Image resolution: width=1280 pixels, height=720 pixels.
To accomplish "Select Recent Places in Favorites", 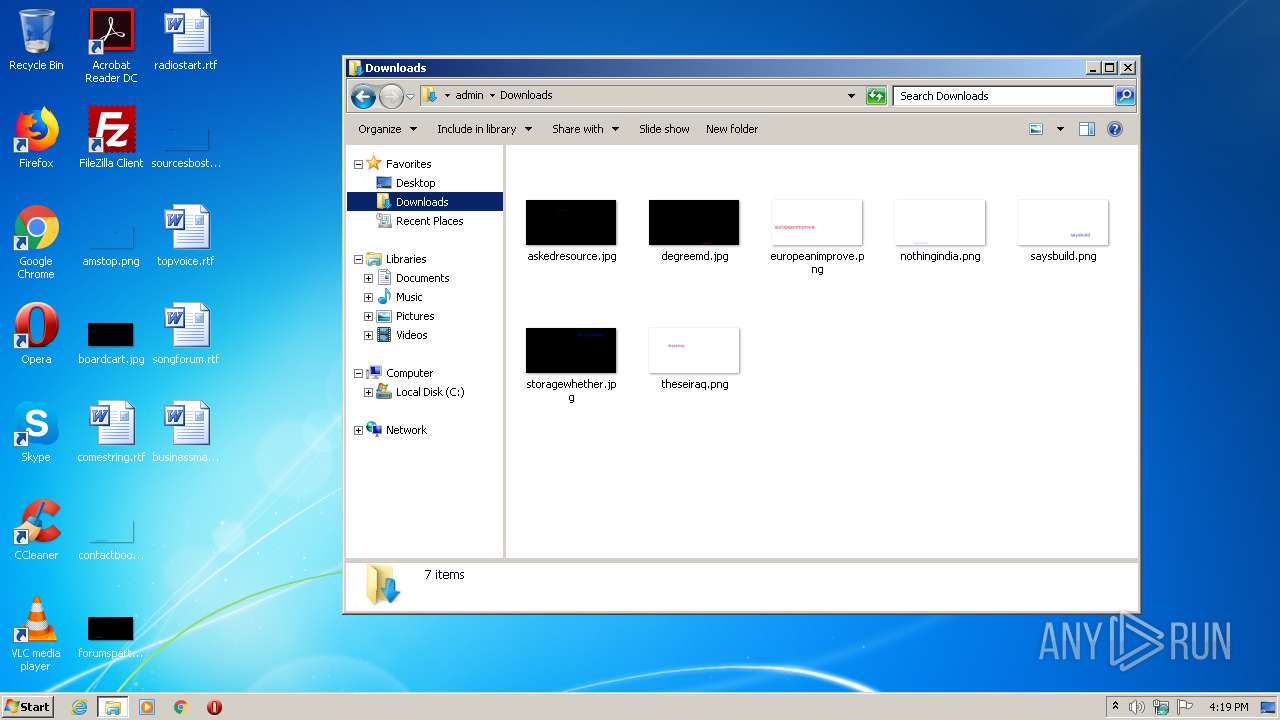I will [429, 221].
